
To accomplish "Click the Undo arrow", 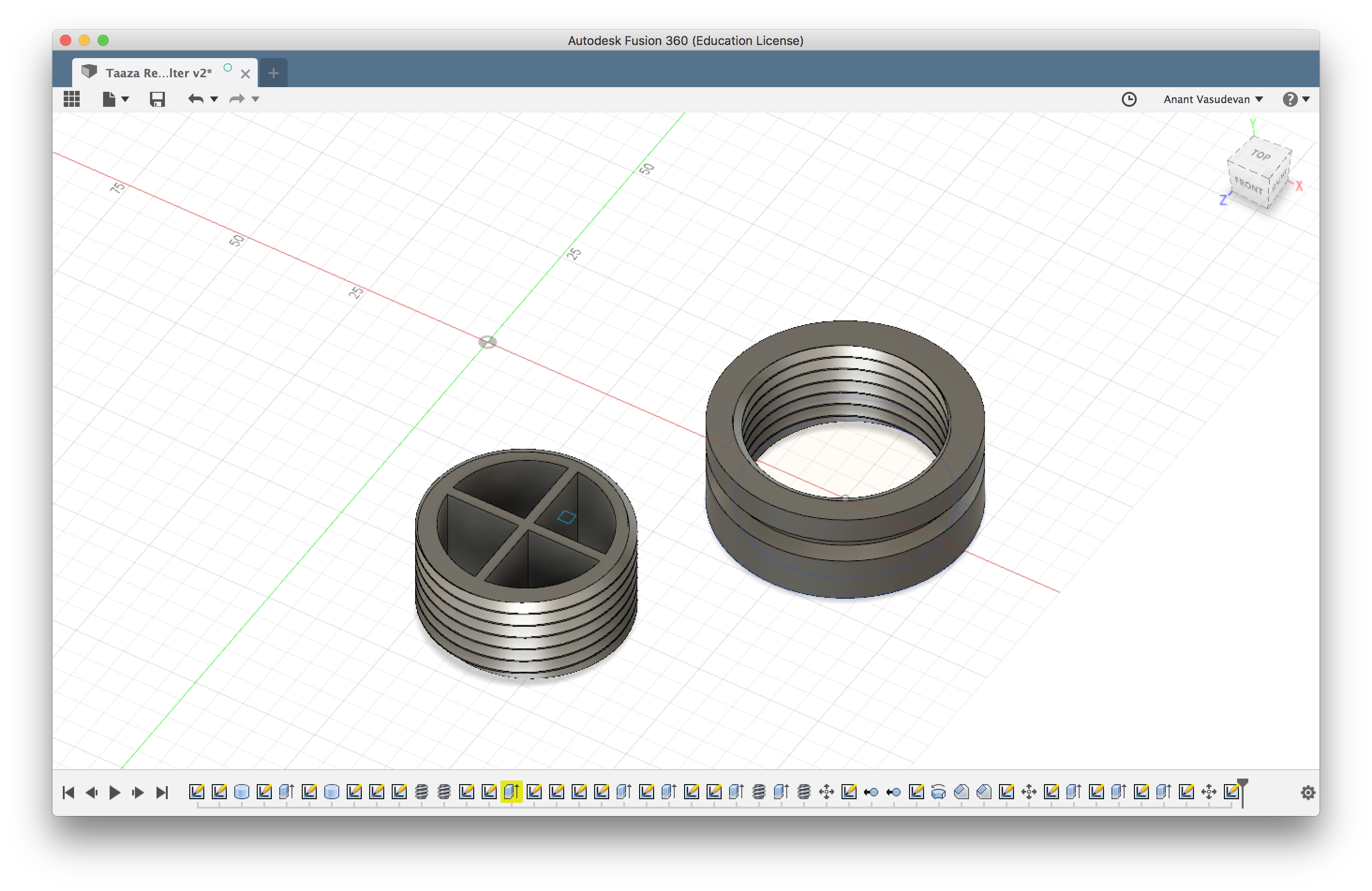I will pyautogui.click(x=195, y=99).
